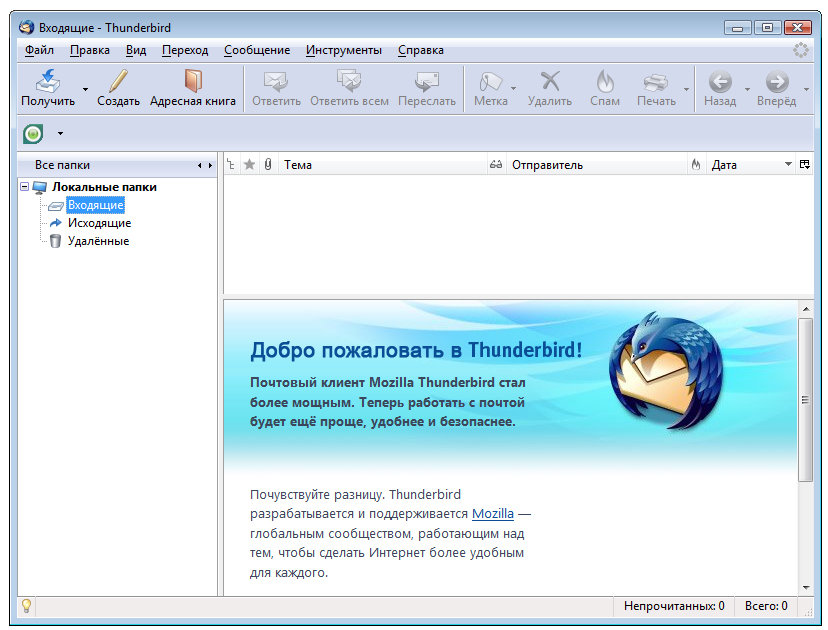This screenshot has height=630, width=828.
Task: Select the Входящие folder
Action: (96, 205)
